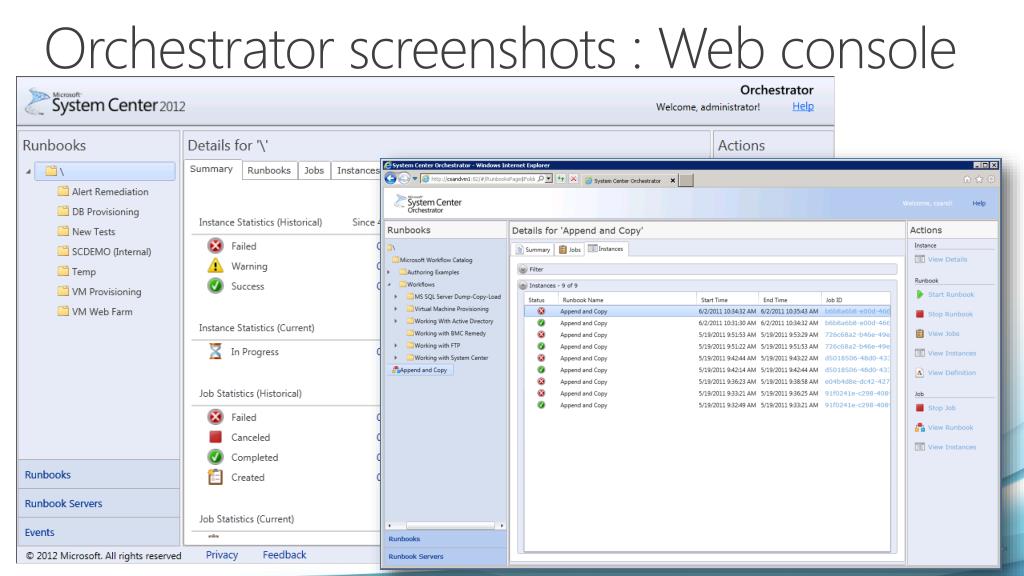The width and height of the screenshot is (1024, 576).
Task: Switch to Jobs tab in IE window
Action: 570,249
